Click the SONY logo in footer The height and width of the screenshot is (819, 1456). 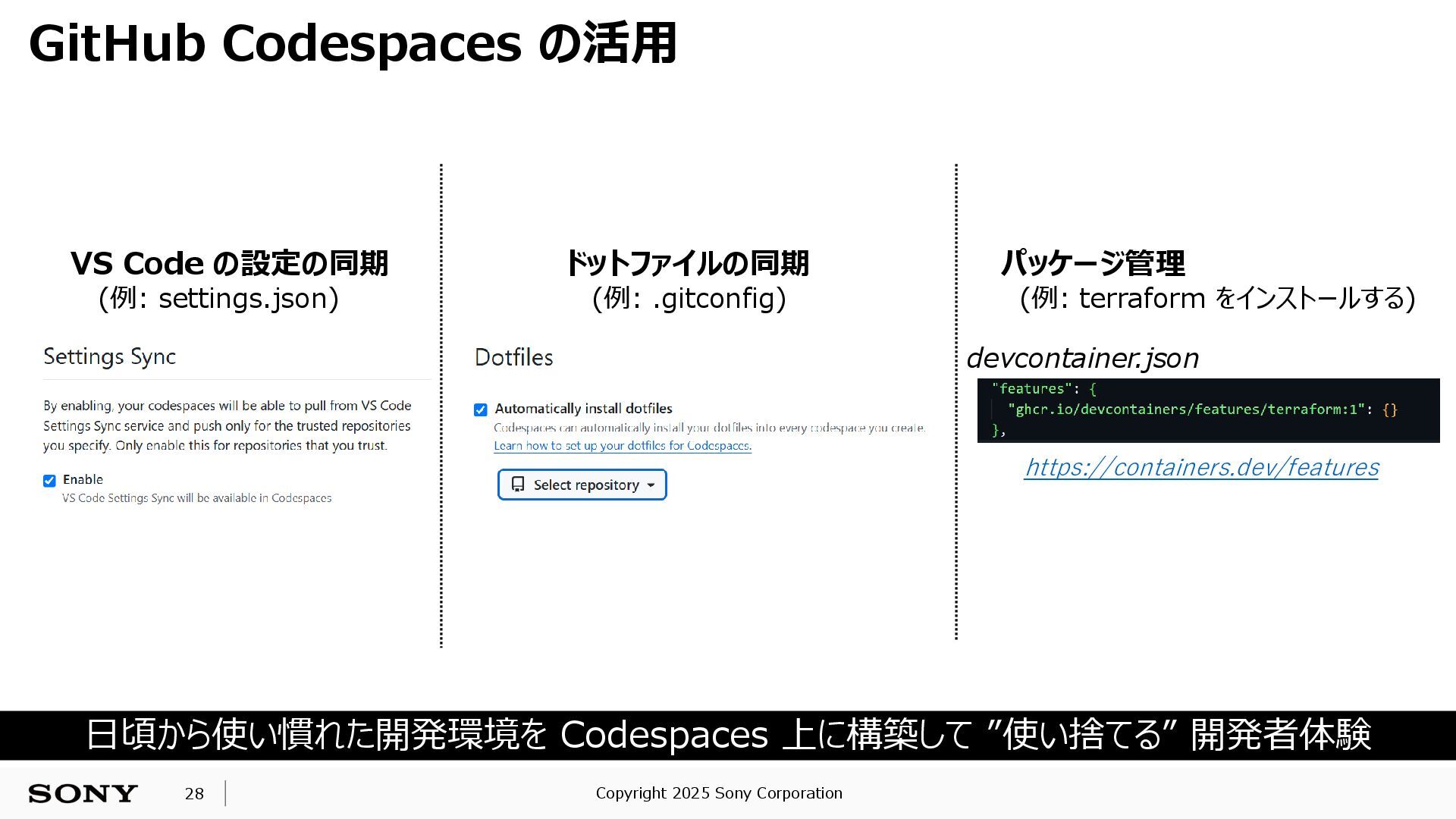point(83,793)
